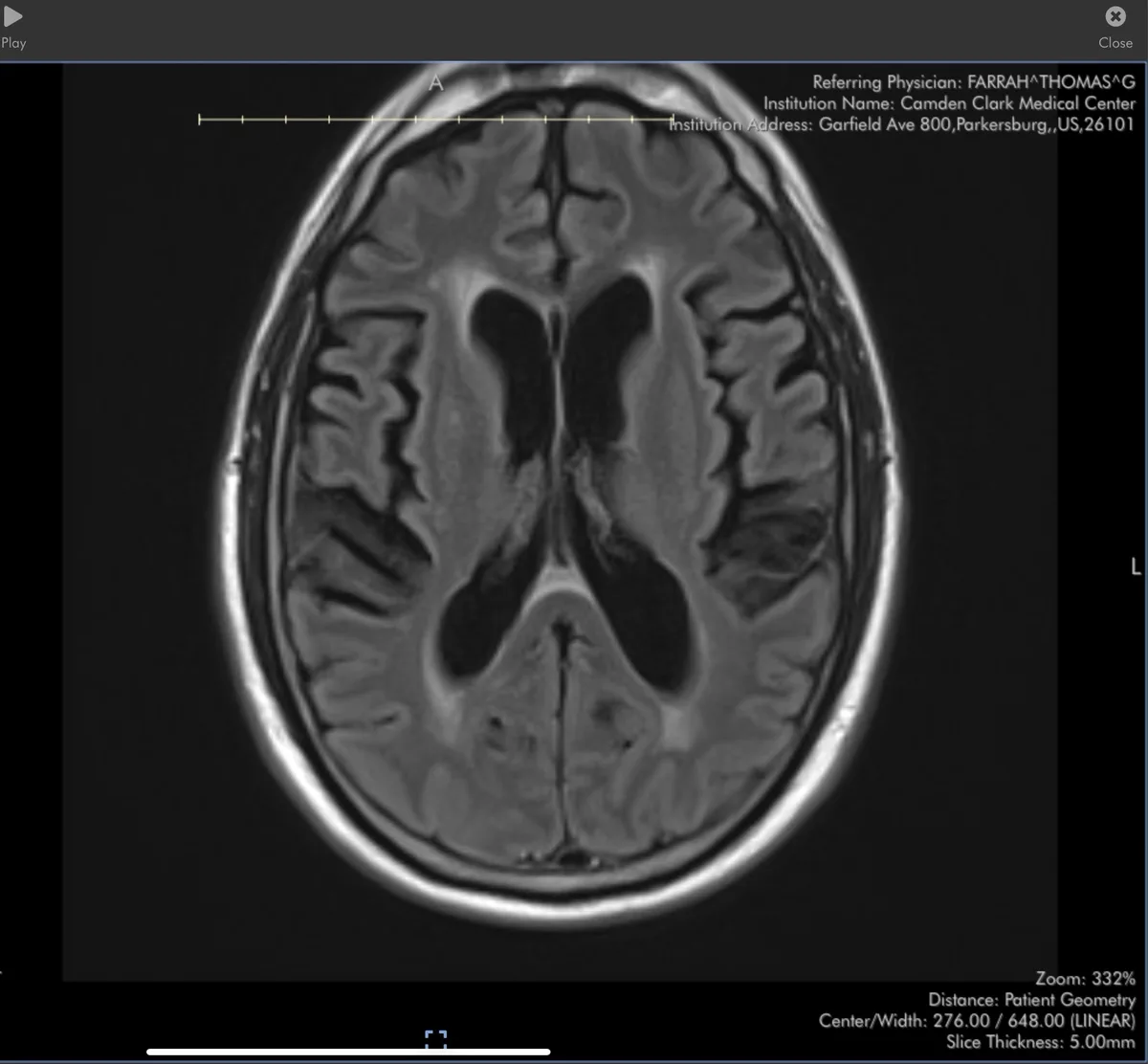This screenshot has width=1148, height=1064.
Task: Close the image viewer
Action: 1115,27
